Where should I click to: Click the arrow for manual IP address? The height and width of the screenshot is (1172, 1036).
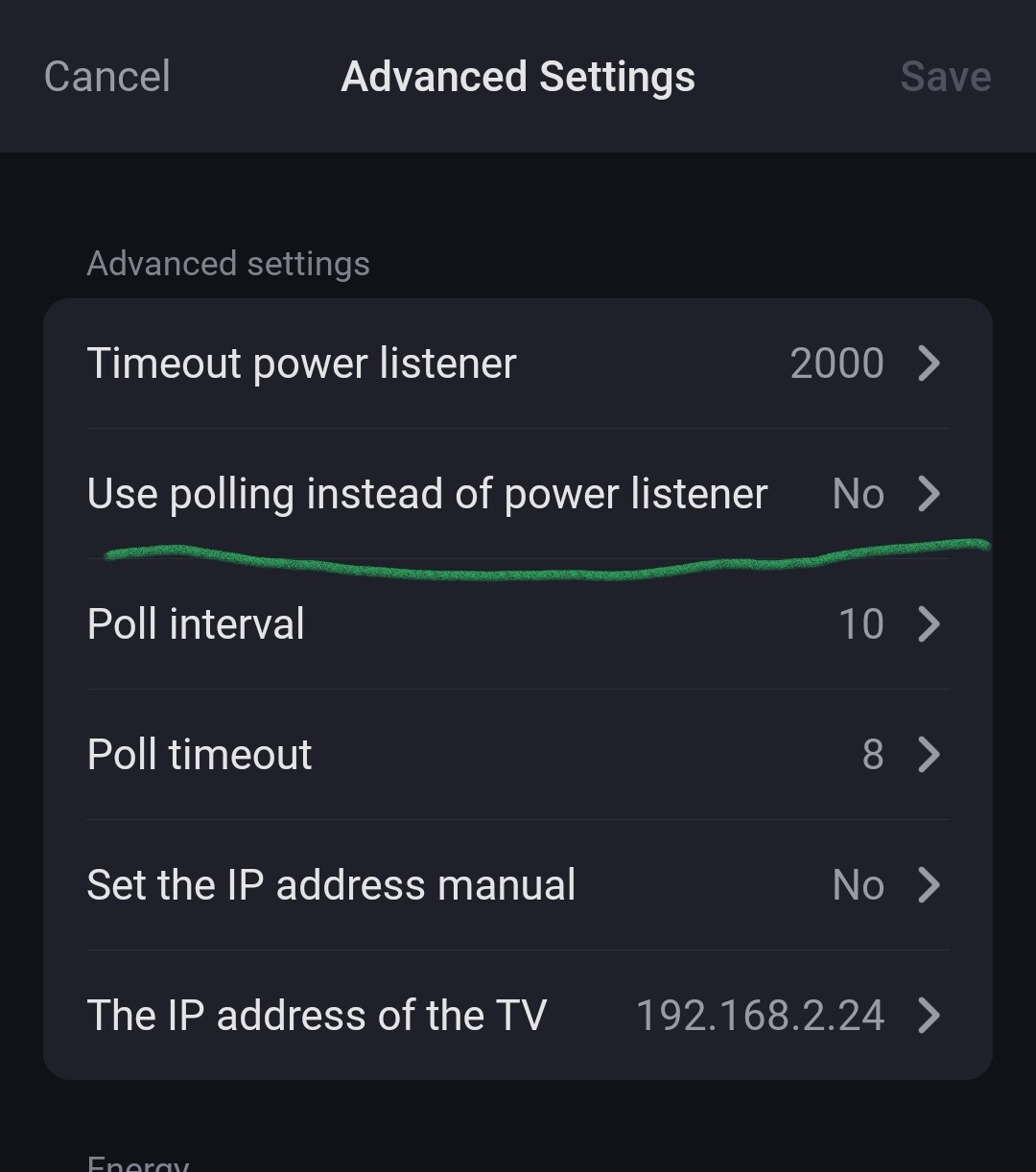[929, 885]
